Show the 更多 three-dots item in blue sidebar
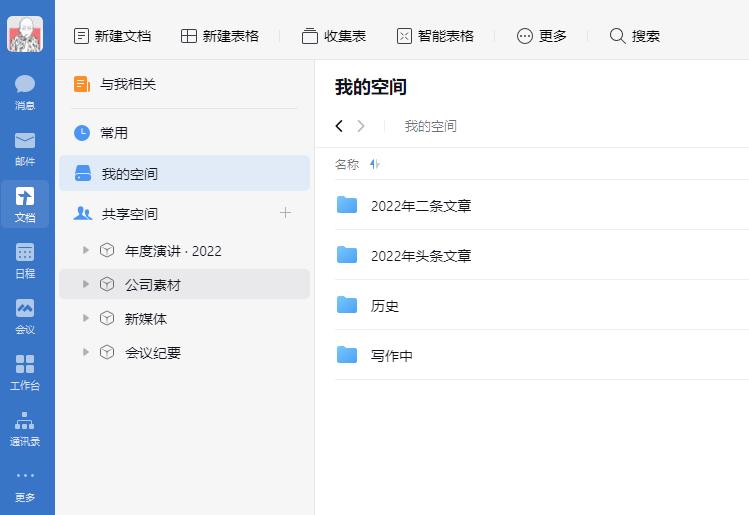Screen dimensions: 749x515 [25, 487]
